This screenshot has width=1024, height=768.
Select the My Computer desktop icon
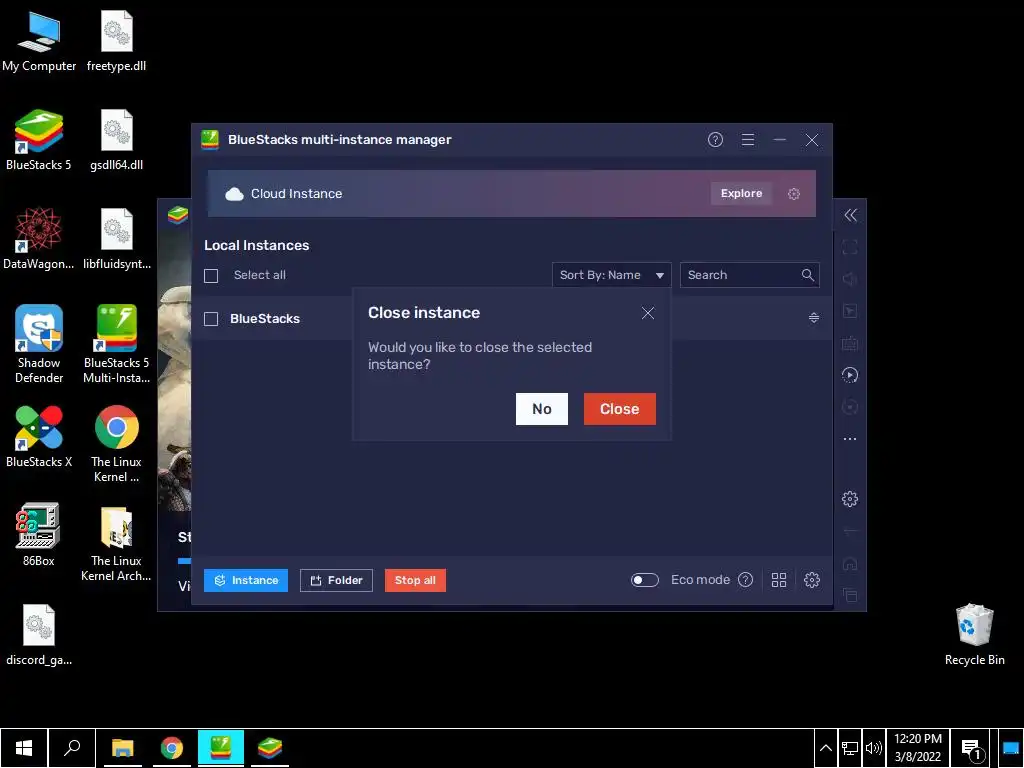coord(39,41)
